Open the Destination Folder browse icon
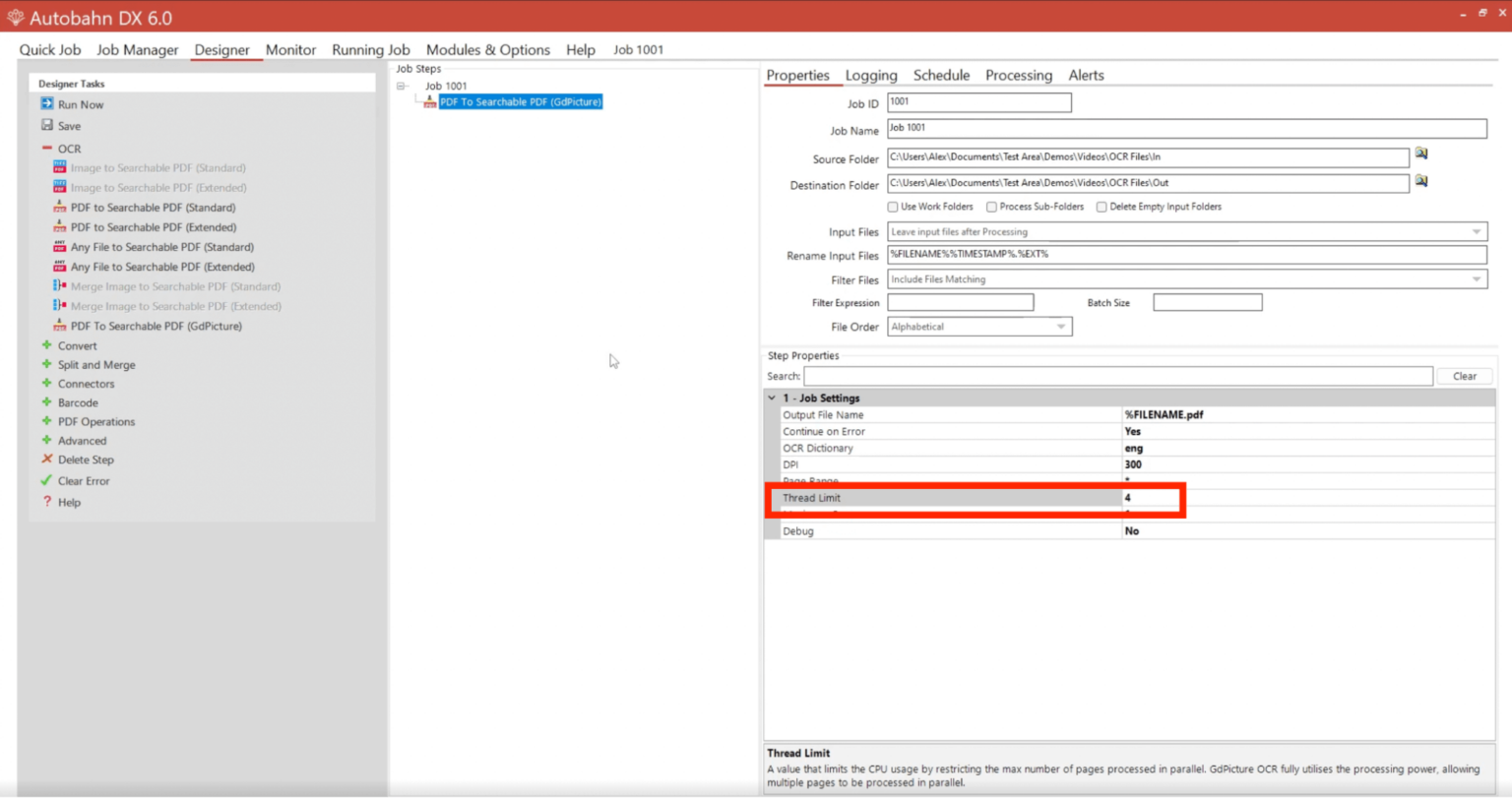The width and height of the screenshot is (1512, 798). pos(1421,181)
